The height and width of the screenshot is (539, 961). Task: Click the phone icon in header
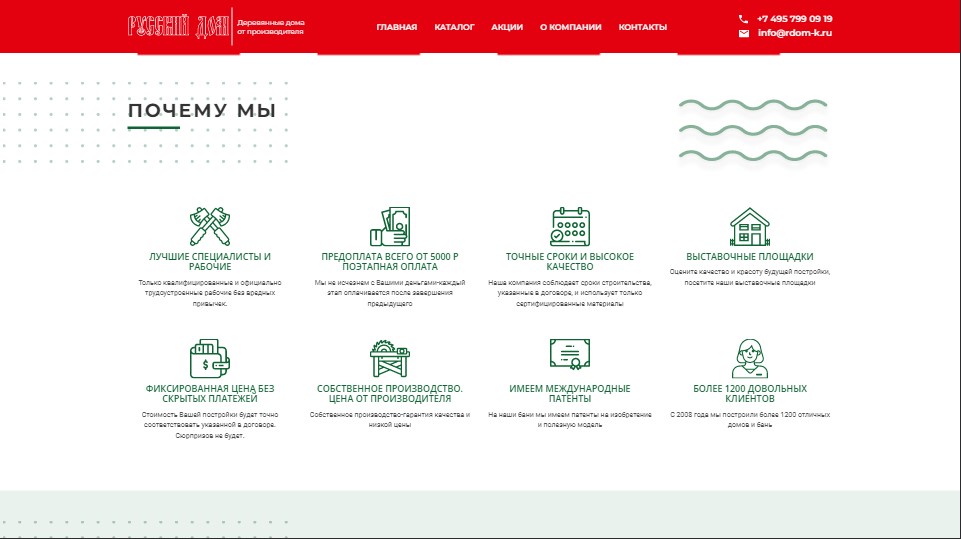(x=743, y=19)
